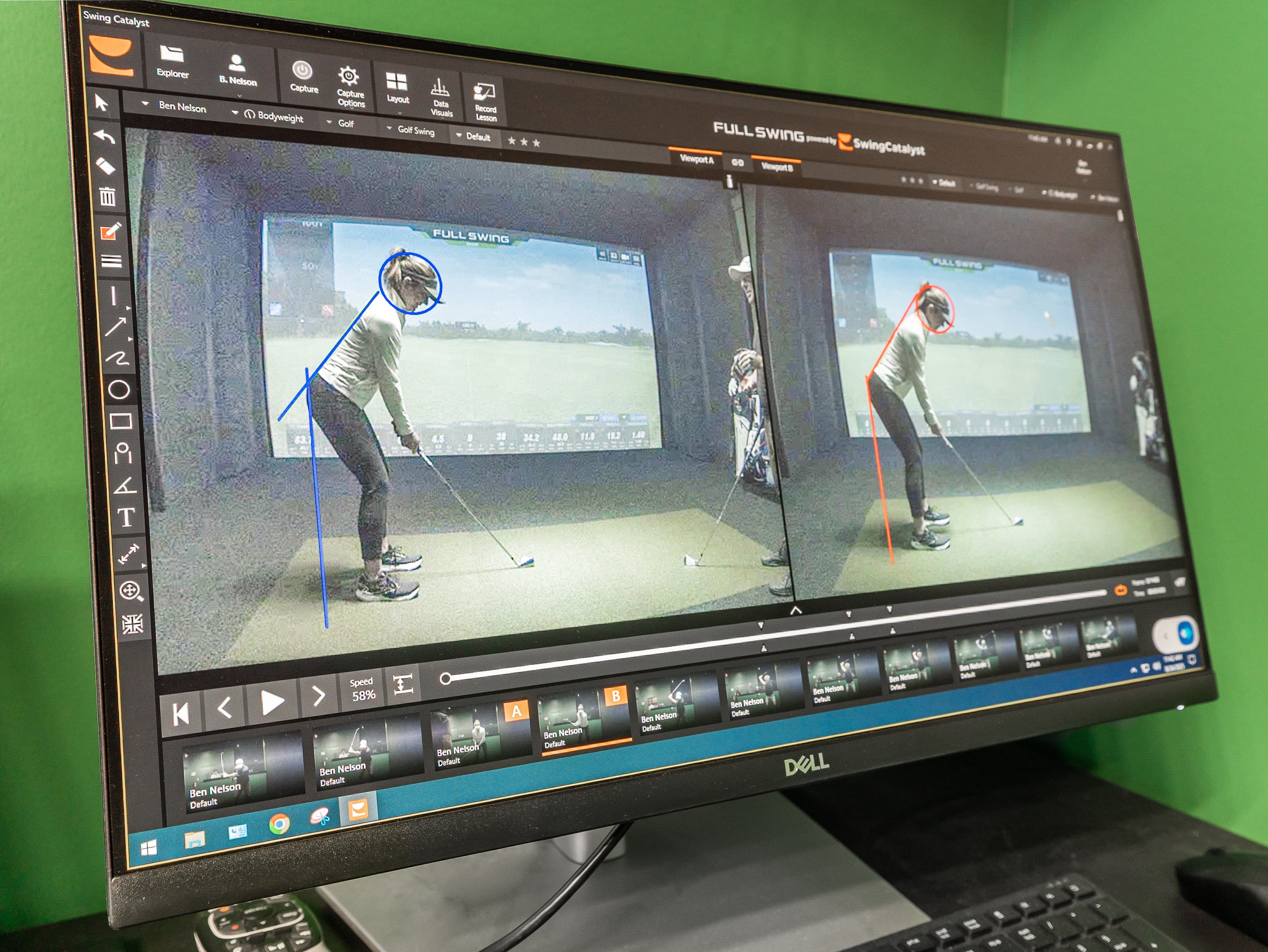This screenshot has width=1268, height=952.
Task: Toggle the sync range button beside Speed
Action: pos(403,684)
